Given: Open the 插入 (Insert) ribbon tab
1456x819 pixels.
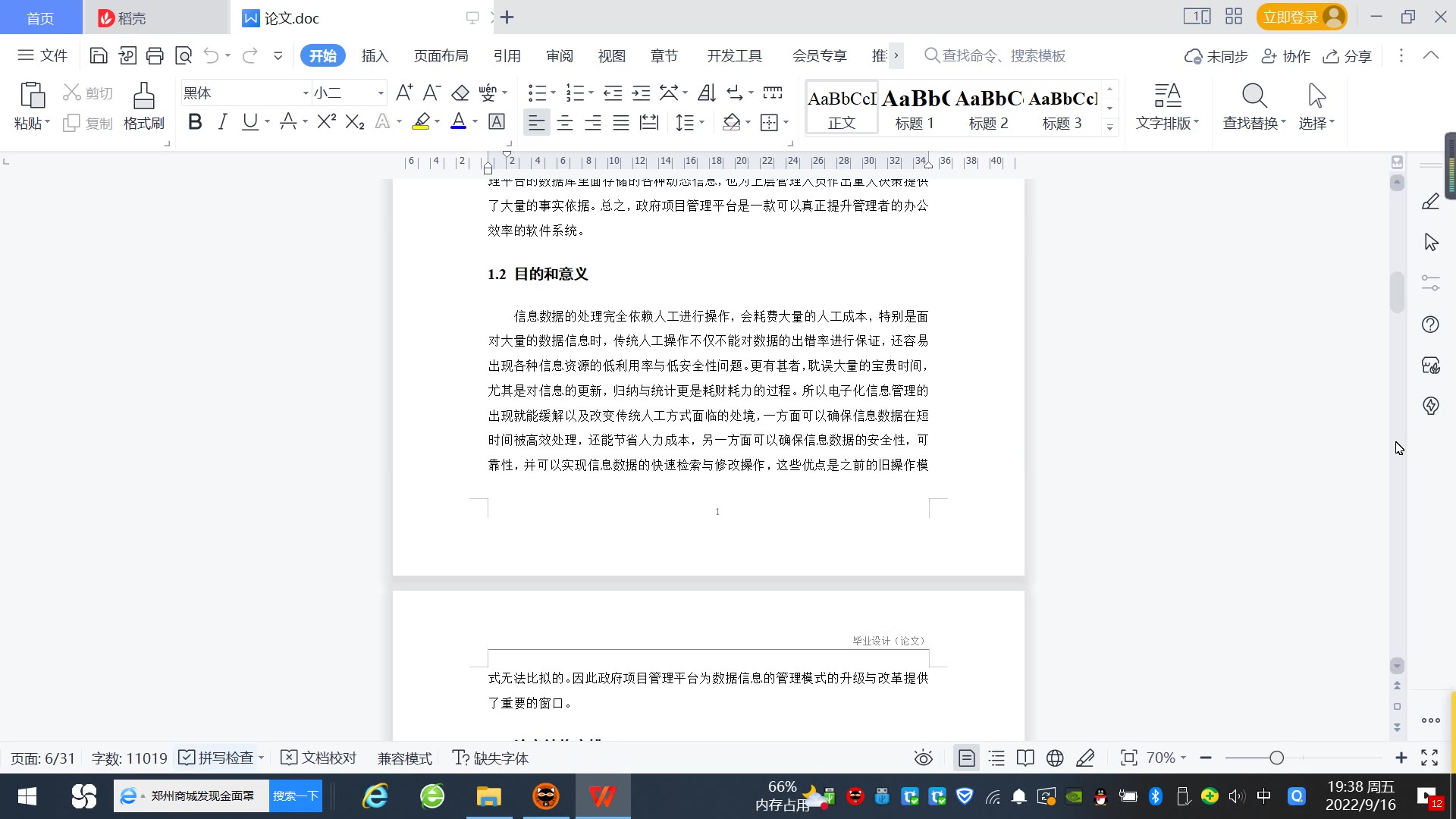Looking at the screenshot, I should (x=375, y=56).
